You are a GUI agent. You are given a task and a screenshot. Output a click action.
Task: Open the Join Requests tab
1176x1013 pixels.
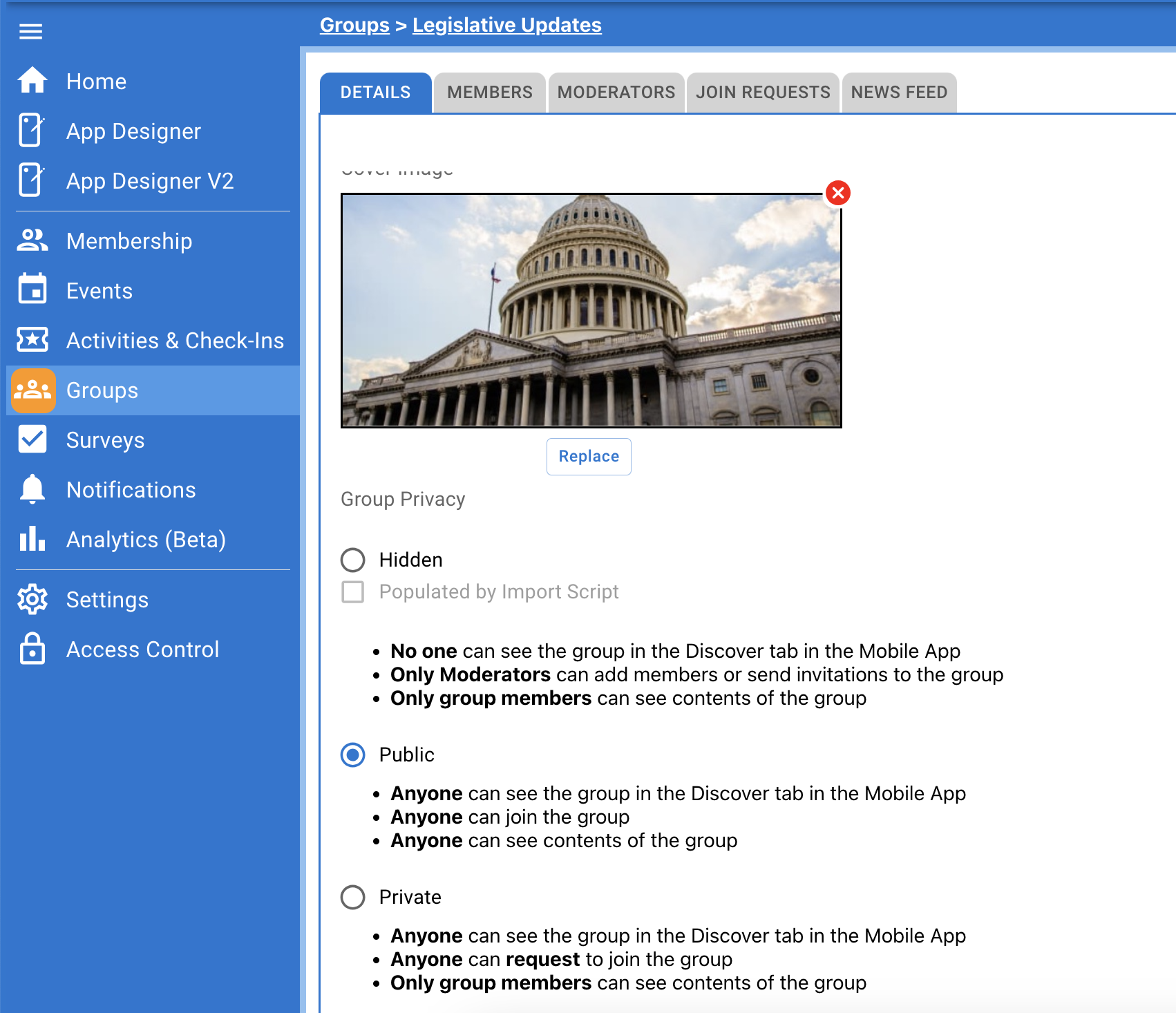click(763, 93)
